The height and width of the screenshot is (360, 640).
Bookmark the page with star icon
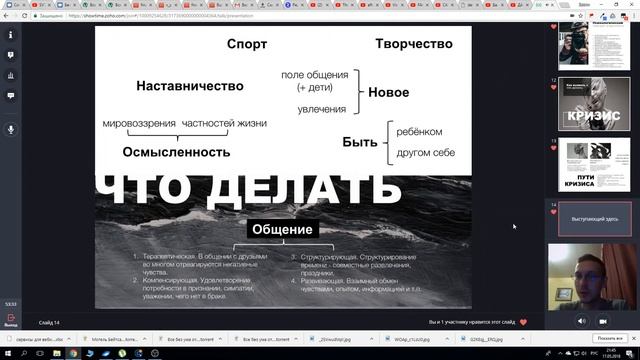[580, 16]
